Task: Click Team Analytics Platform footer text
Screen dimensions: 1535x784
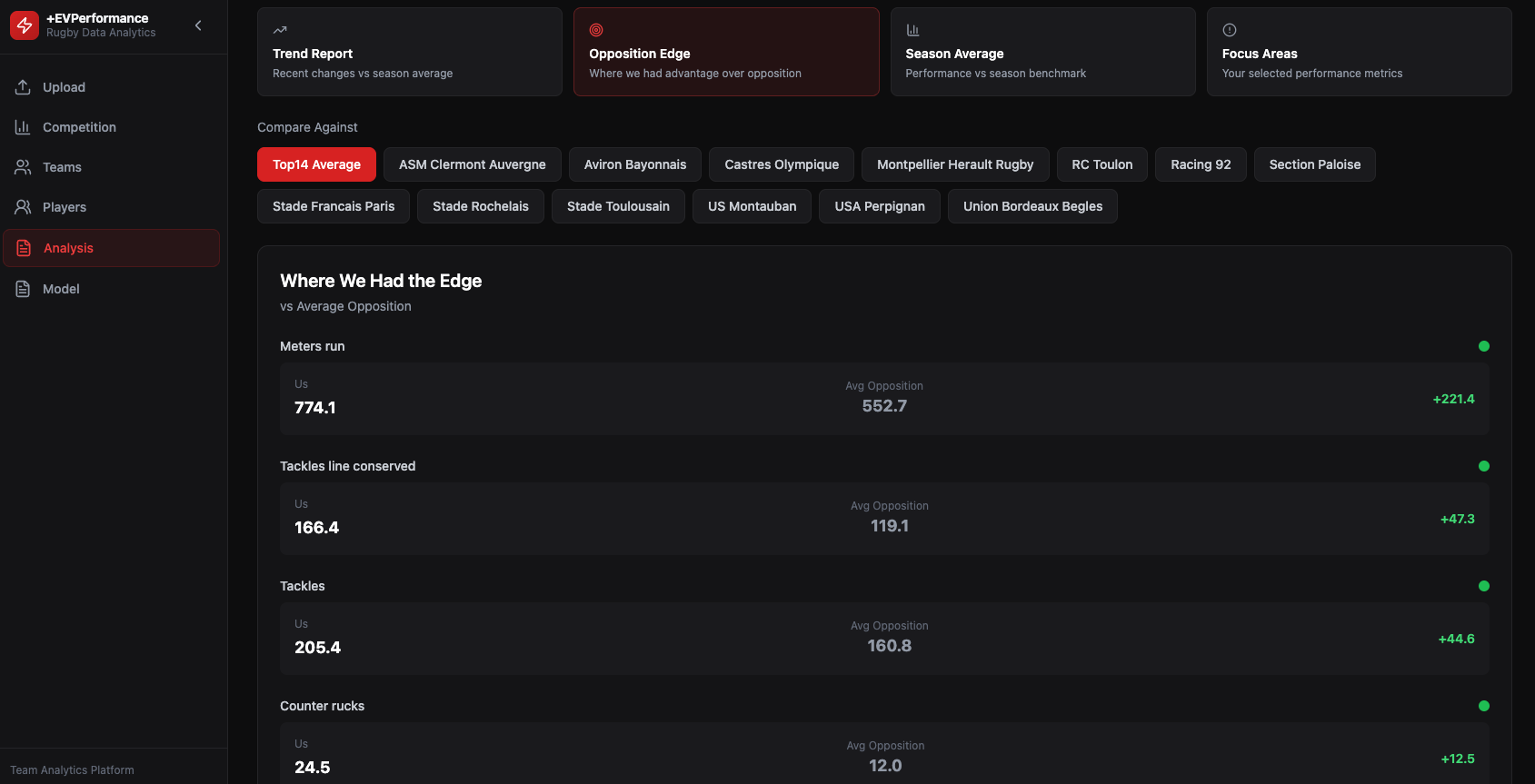Action: [x=72, y=770]
